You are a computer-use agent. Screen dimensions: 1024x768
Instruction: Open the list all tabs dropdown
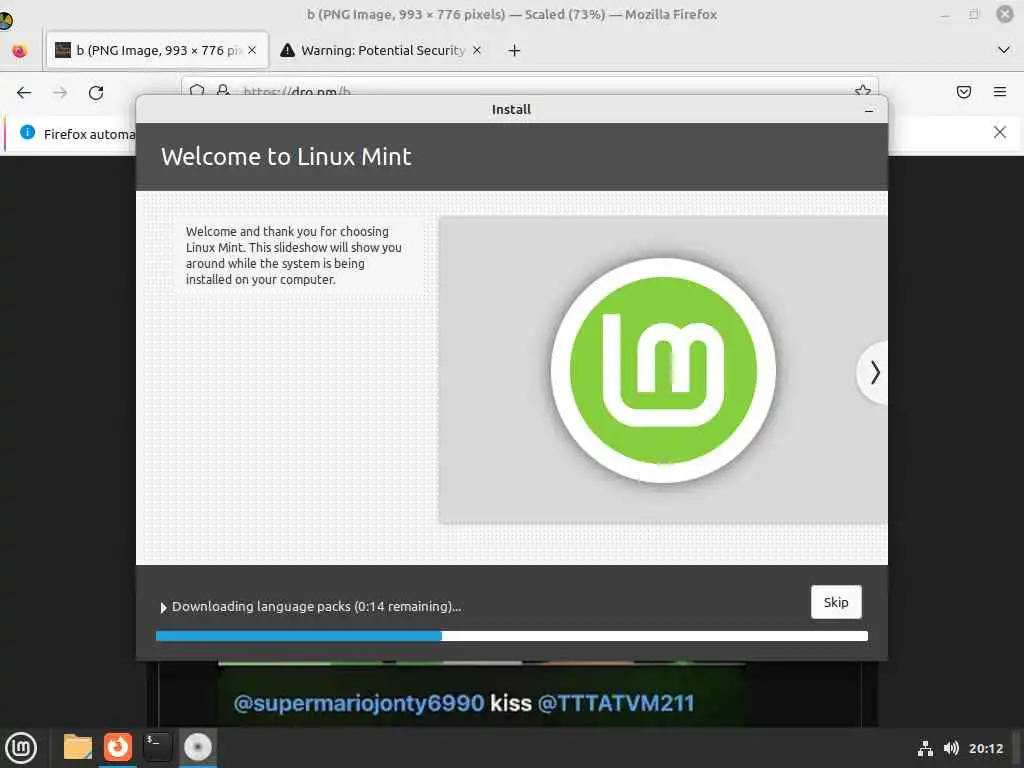[1004, 50]
